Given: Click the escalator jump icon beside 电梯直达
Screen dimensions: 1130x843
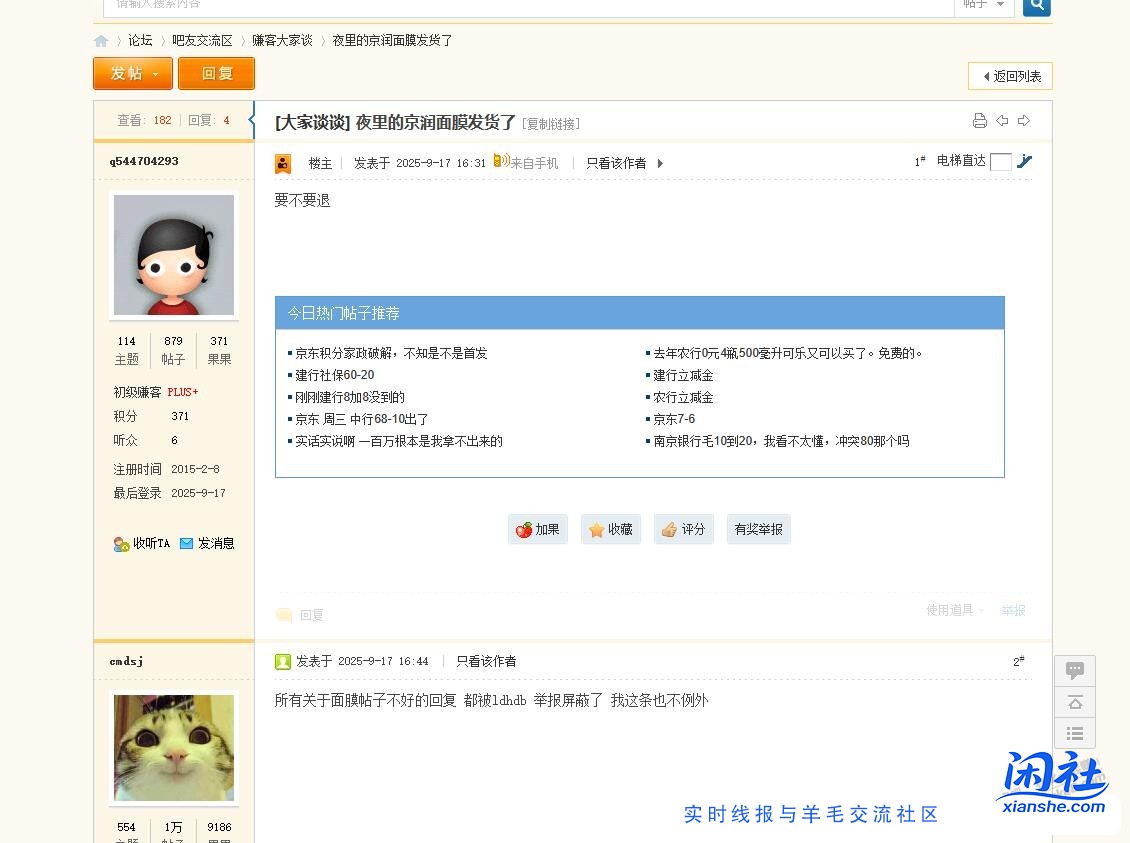Looking at the screenshot, I should (x=1025, y=161).
